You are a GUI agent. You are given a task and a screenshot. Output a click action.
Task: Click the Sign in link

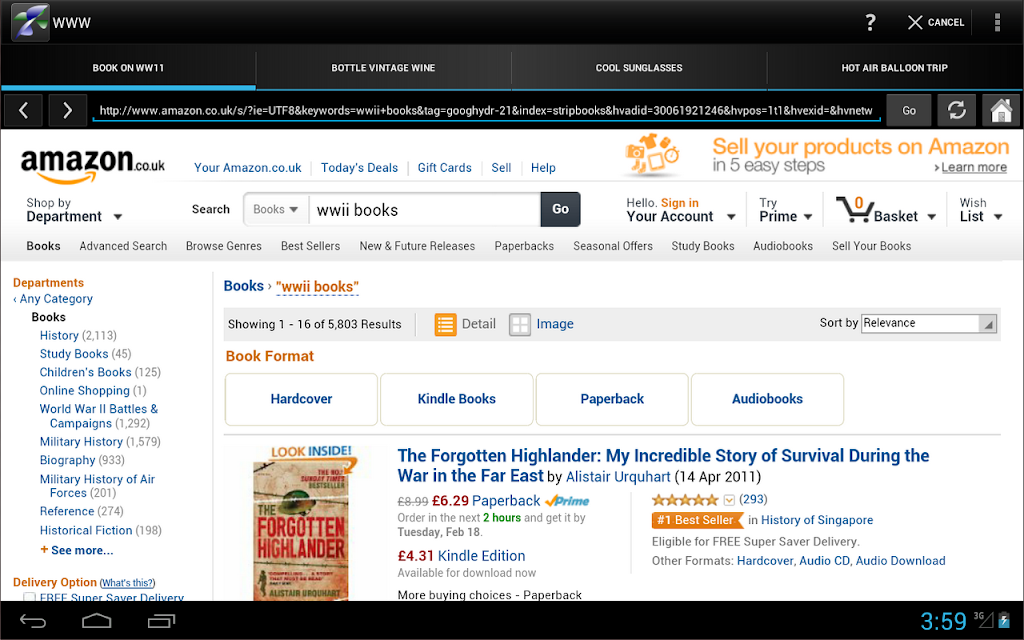tap(680, 203)
